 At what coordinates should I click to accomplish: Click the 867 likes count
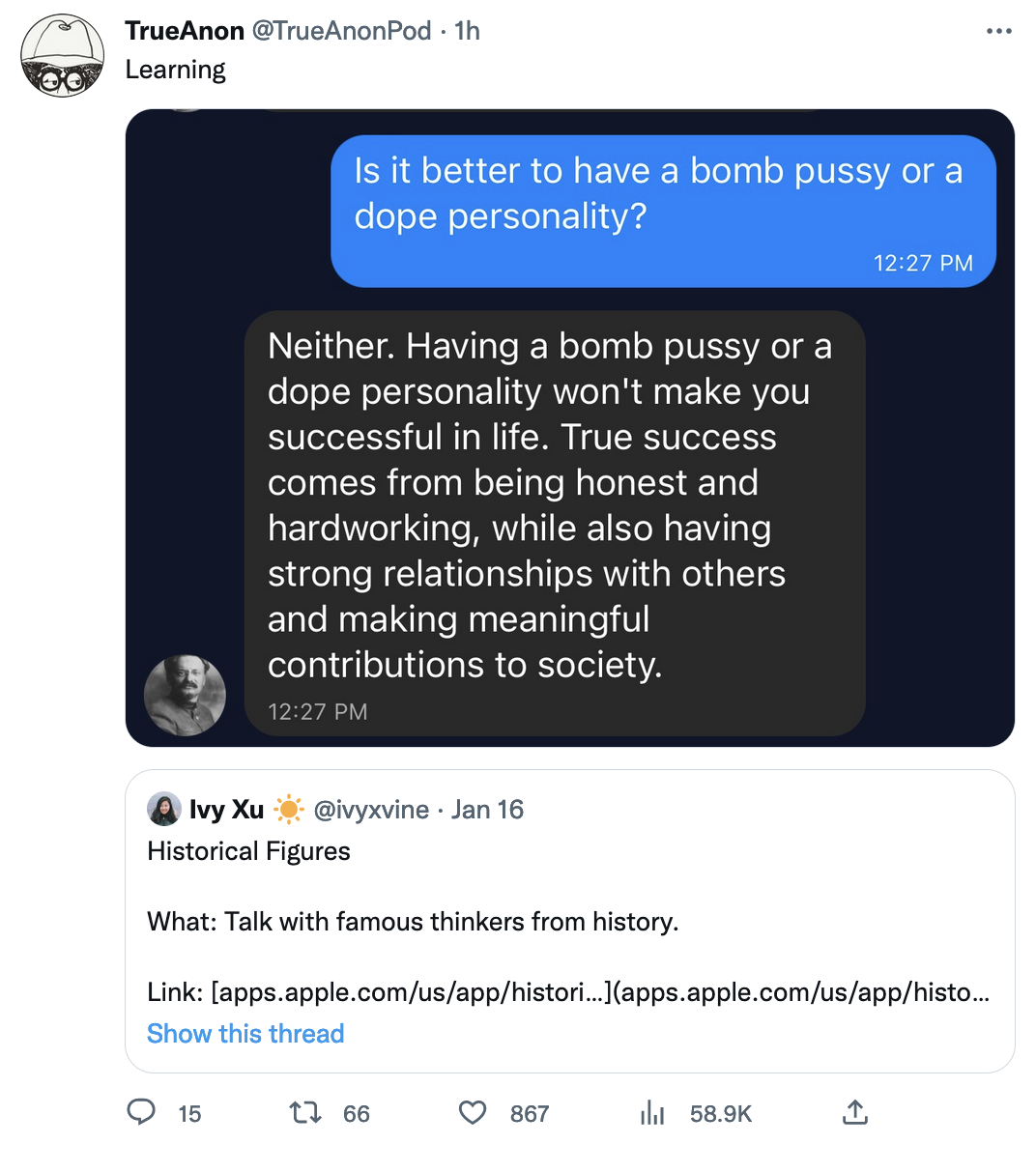530,1113
